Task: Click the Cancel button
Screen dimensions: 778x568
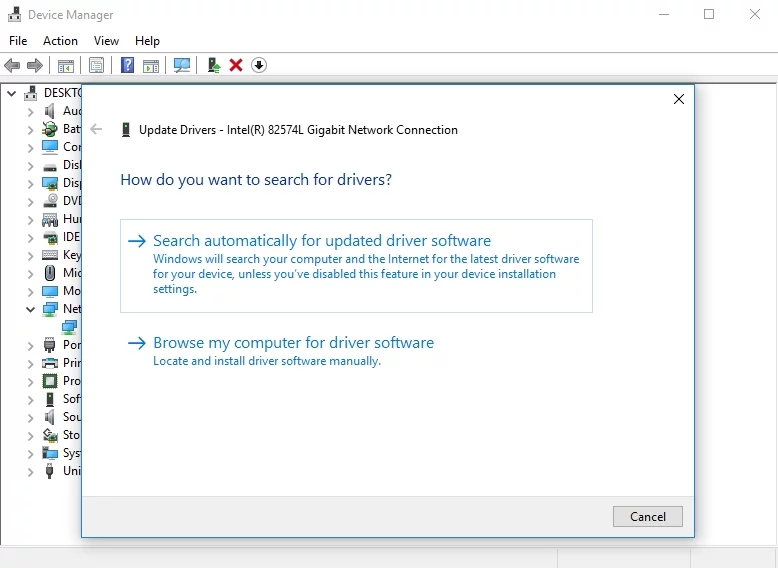Action: [647, 517]
